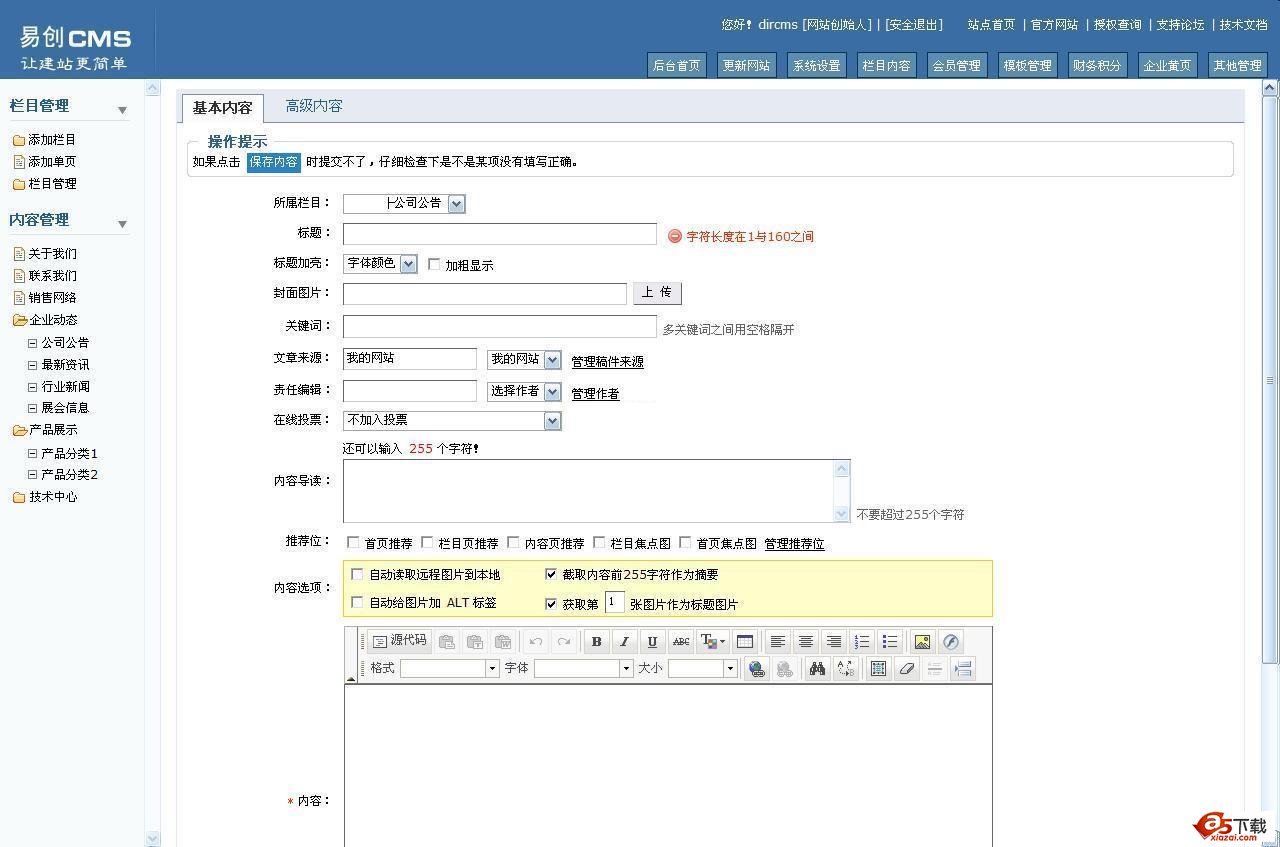This screenshot has width=1280, height=847.
Task: Apply underline from the editor toolbar
Action: (x=652, y=642)
